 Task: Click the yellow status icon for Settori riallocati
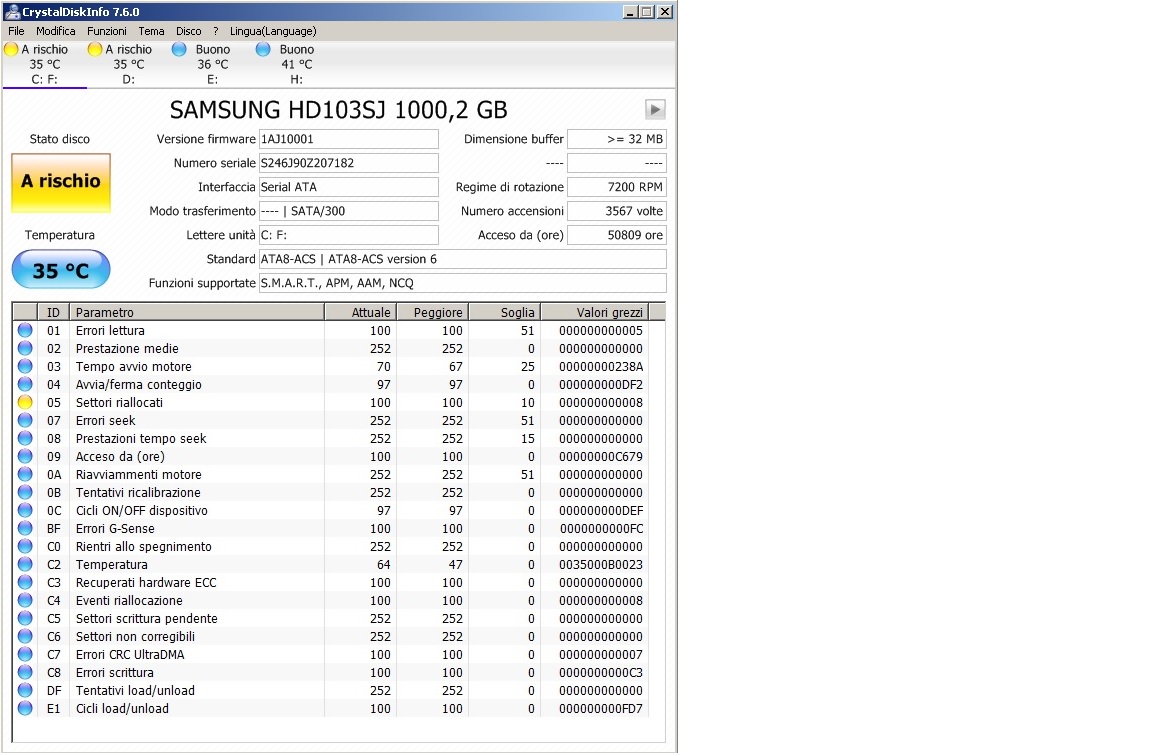click(x=25, y=403)
